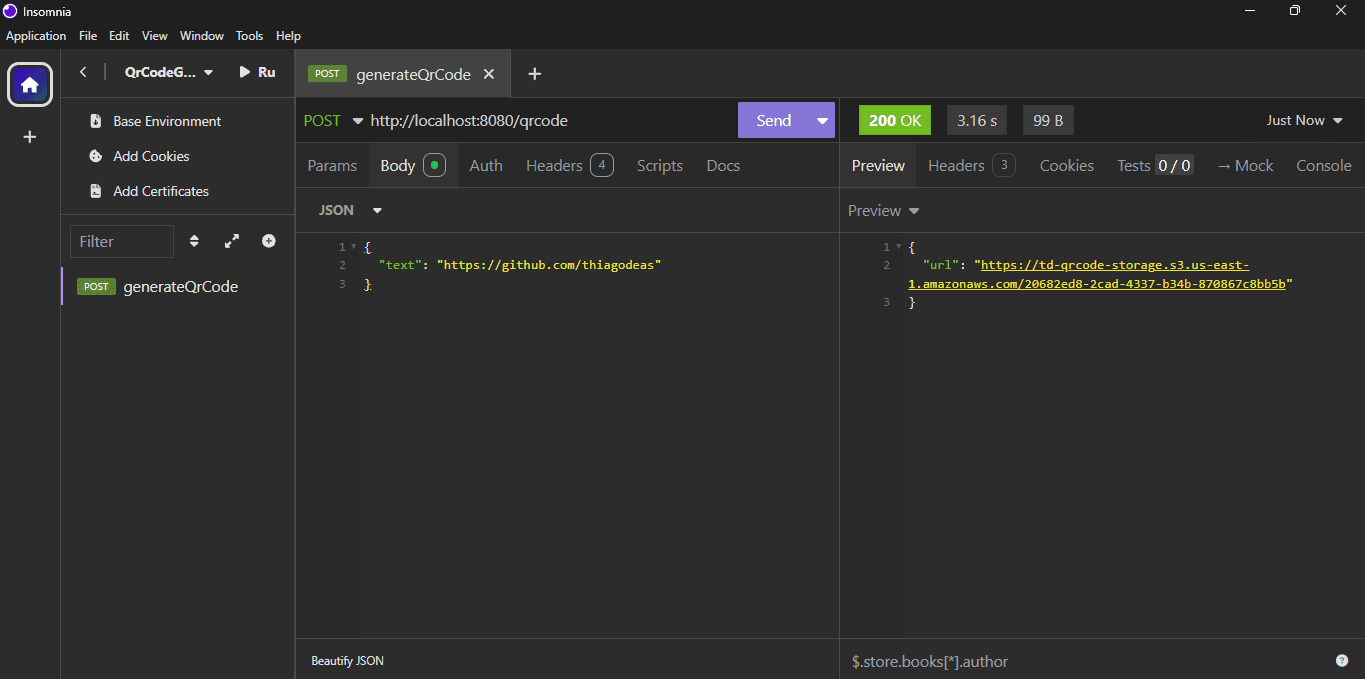Open the Scripts tab
The image size is (1365, 679).
pos(660,166)
